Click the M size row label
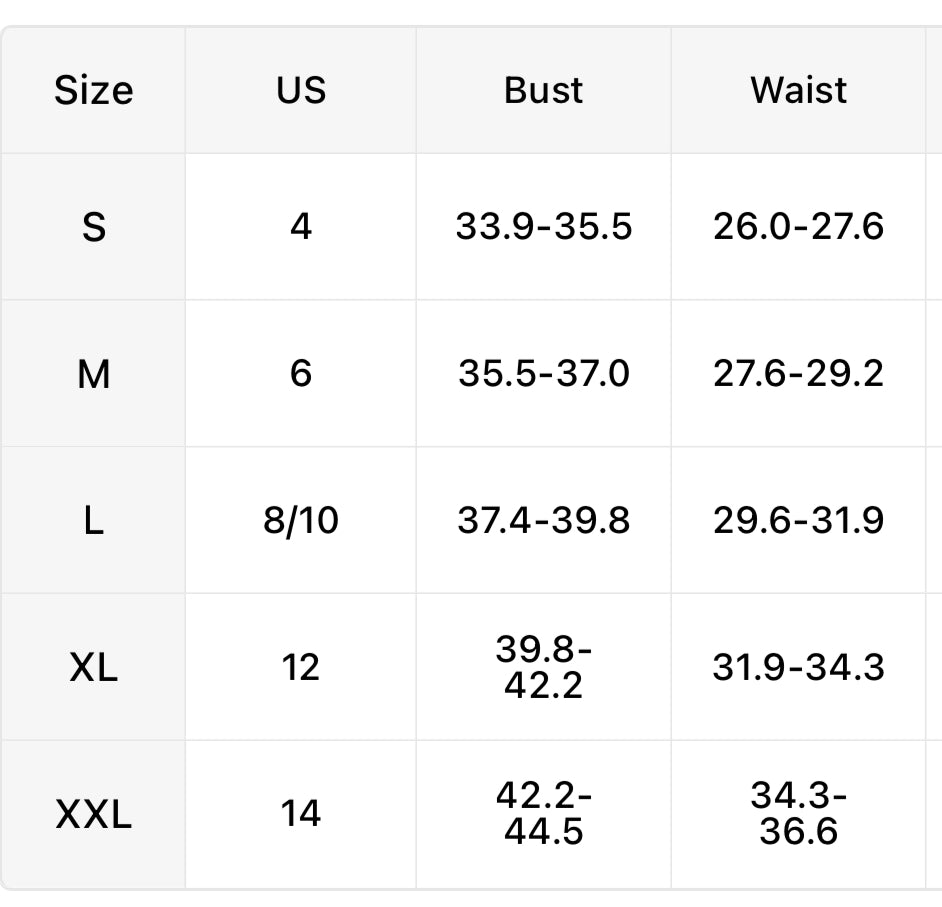Viewport: 942px width, 907px height. coord(93,374)
